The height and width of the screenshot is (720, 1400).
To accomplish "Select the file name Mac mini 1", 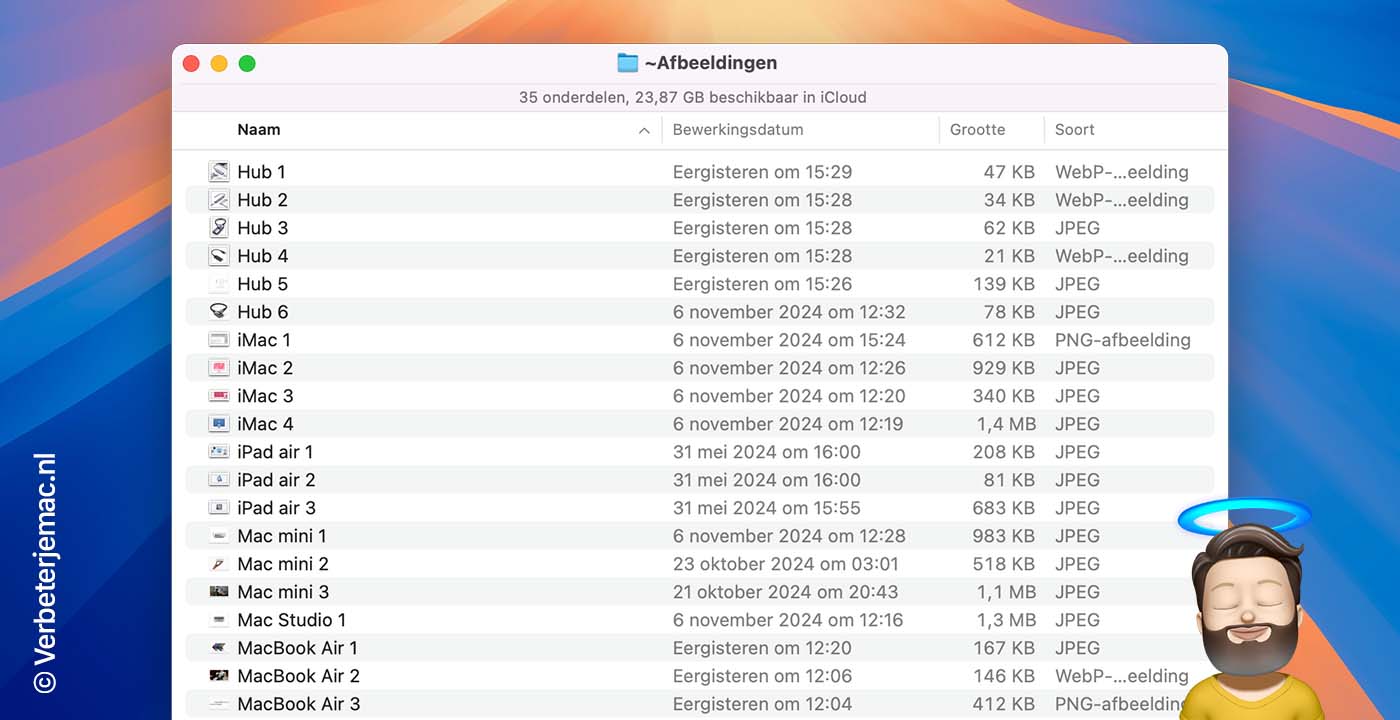I will (282, 536).
